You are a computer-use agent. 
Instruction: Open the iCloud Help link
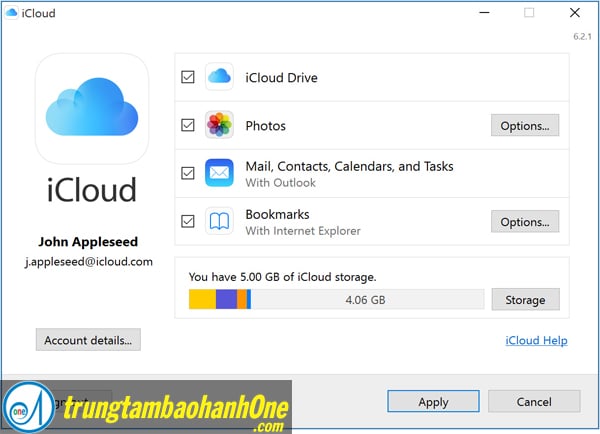tap(535, 340)
